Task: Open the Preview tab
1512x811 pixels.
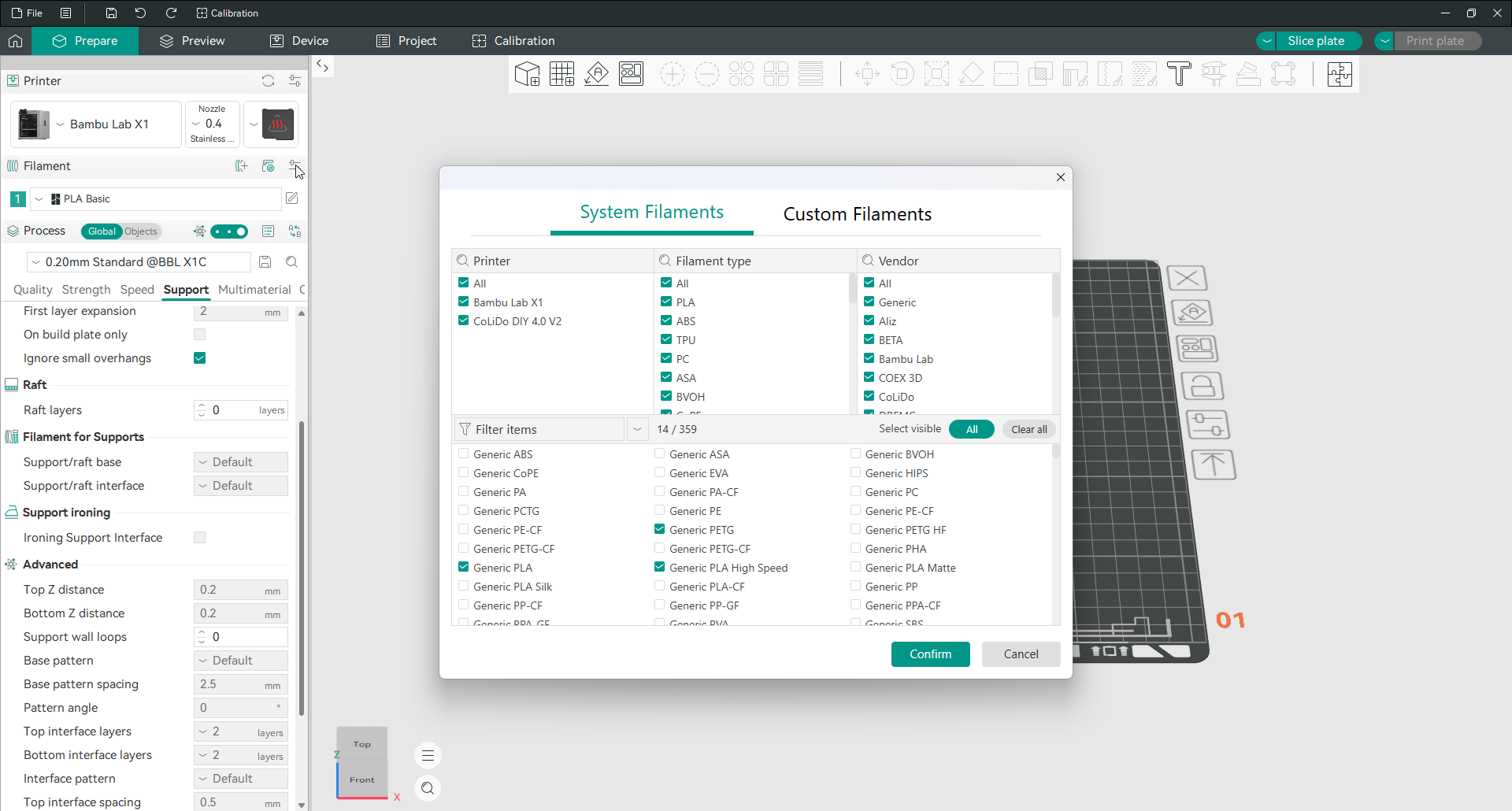Action: click(x=192, y=41)
